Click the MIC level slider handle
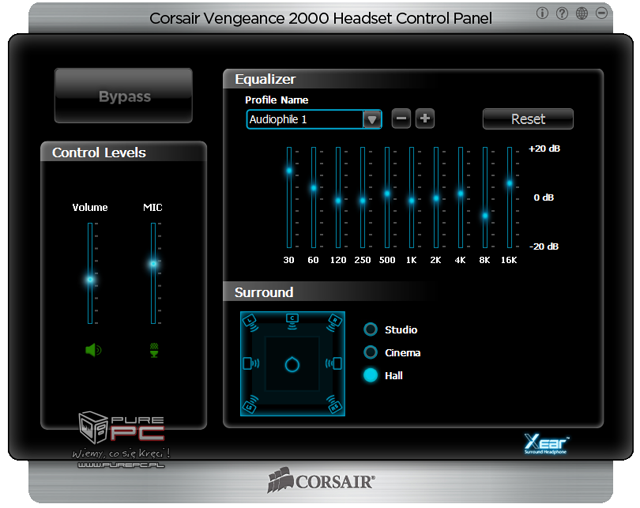The width and height of the screenshot is (640, 508). [x=153, y=264]
